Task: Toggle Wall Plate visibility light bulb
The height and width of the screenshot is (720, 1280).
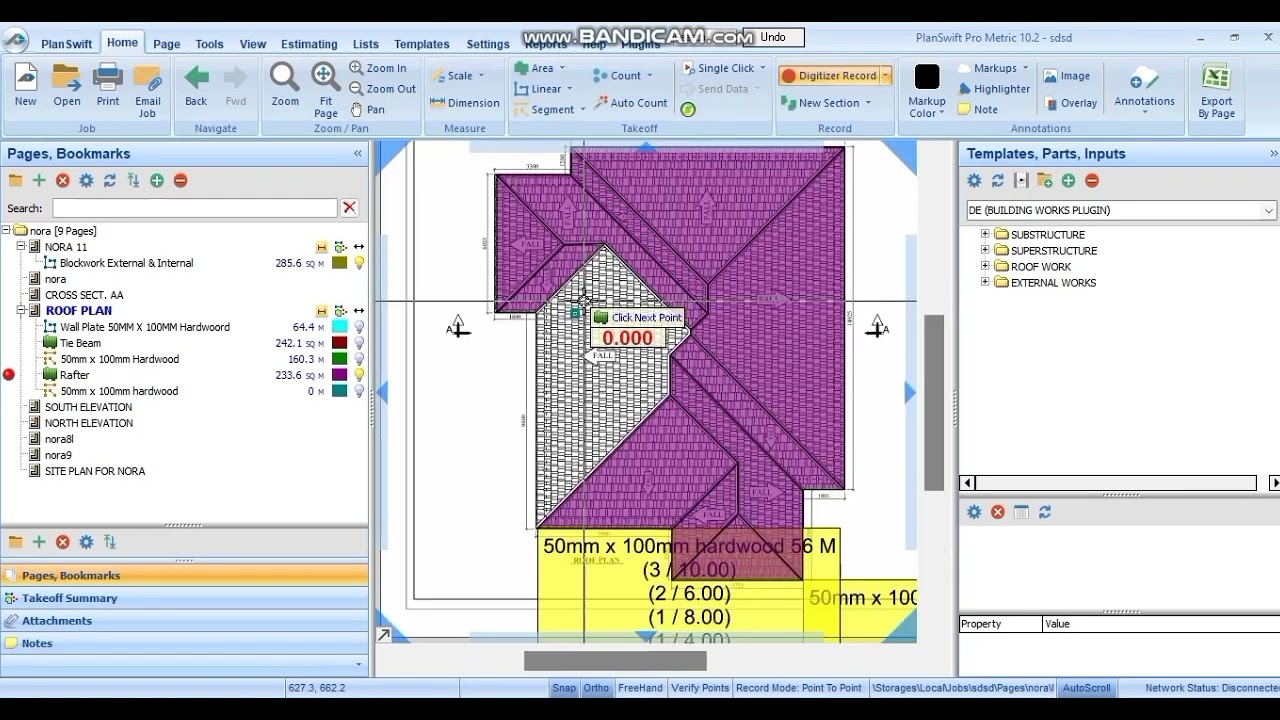Action: coord(359,327)
